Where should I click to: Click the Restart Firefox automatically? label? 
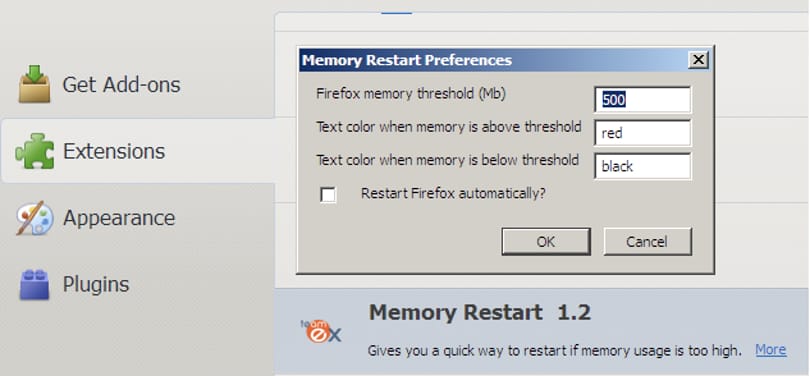(453, 194)
